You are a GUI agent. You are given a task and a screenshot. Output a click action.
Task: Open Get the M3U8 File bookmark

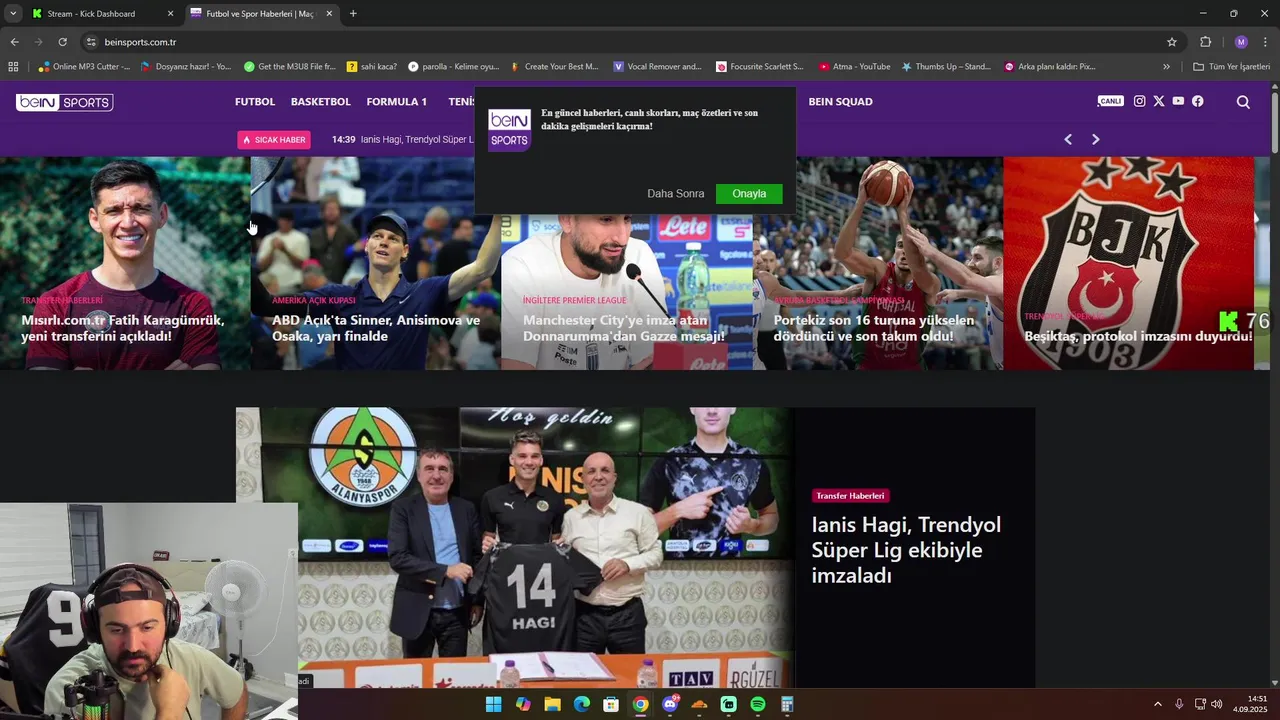(290, 67)
